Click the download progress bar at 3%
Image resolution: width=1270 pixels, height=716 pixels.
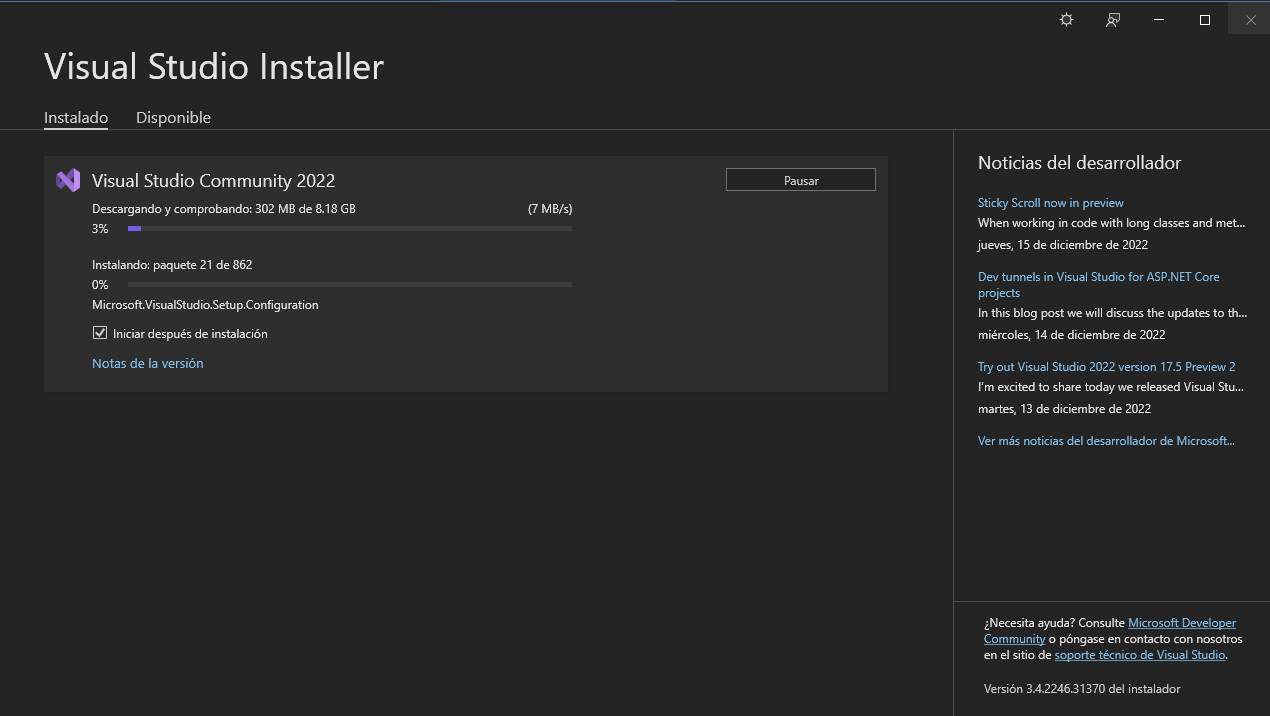click(349, 229)
